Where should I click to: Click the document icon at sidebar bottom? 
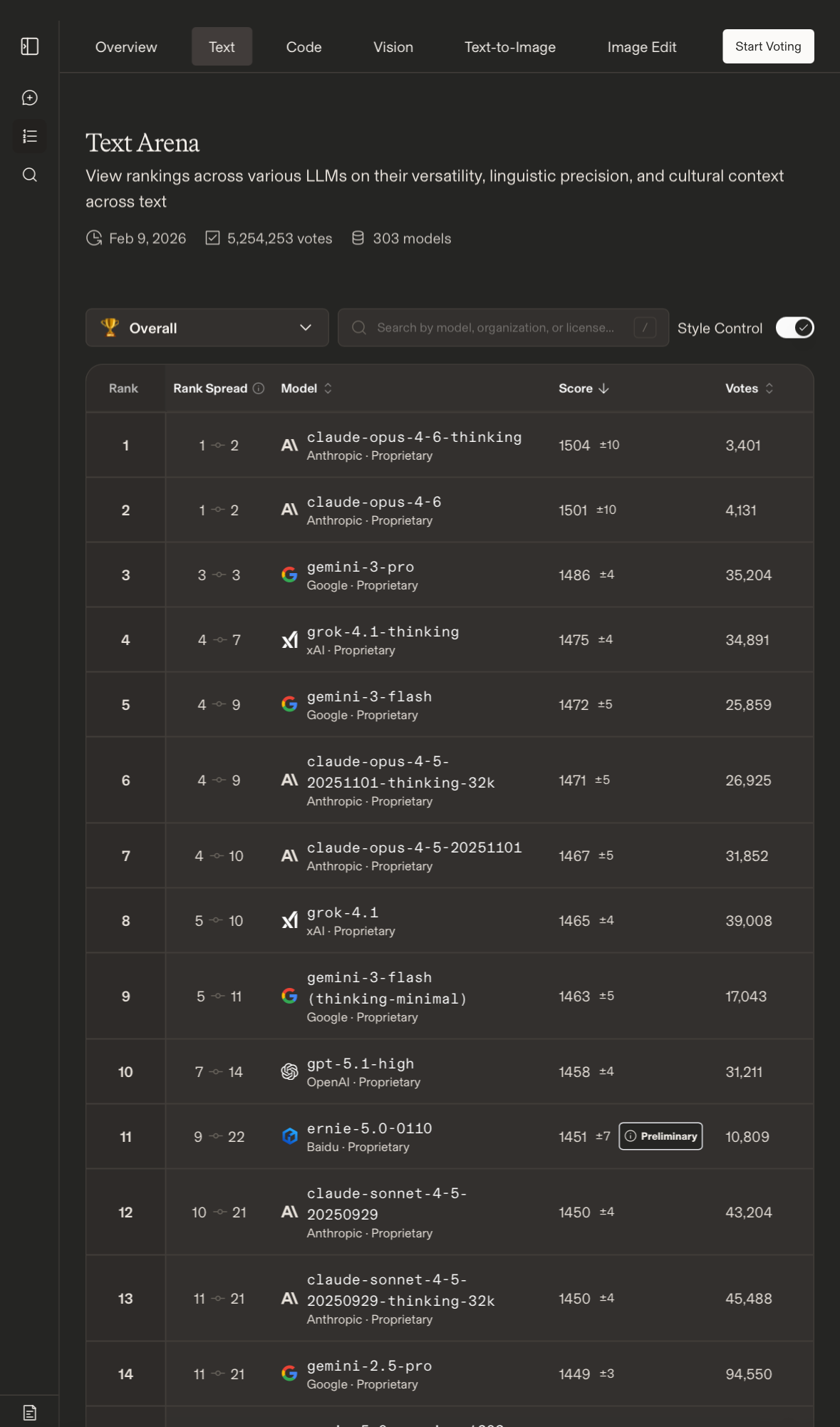pos(30,1412)
